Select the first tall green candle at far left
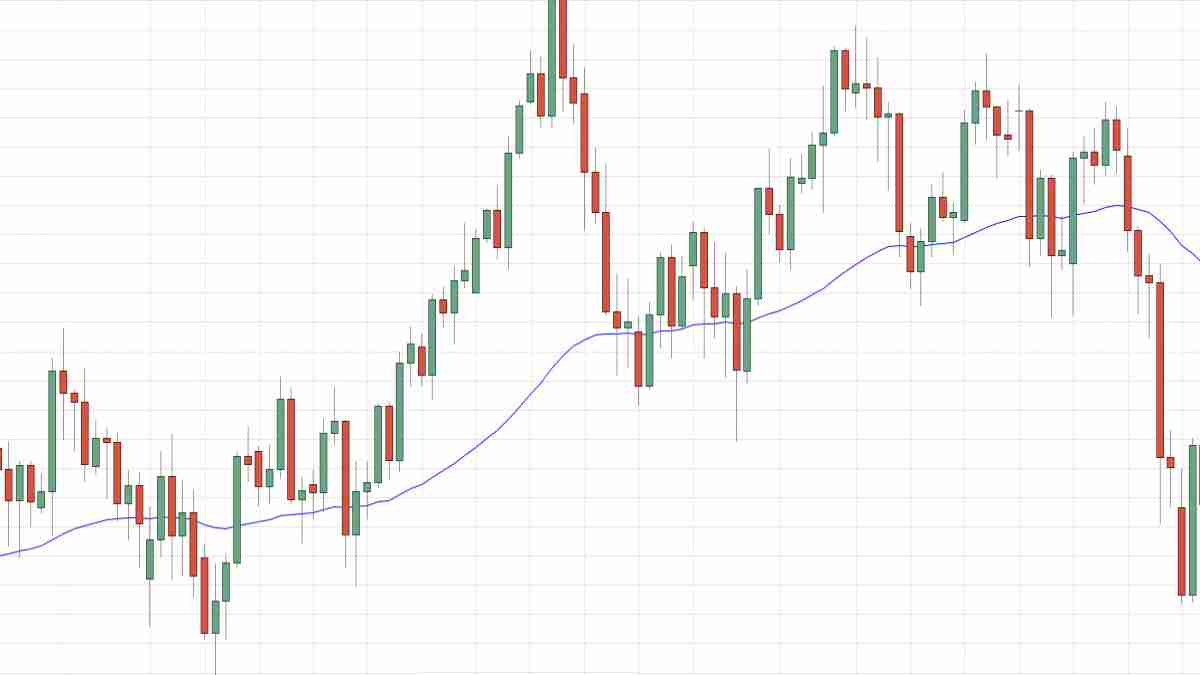This screenshot has height=675, width=1200. 52,430
